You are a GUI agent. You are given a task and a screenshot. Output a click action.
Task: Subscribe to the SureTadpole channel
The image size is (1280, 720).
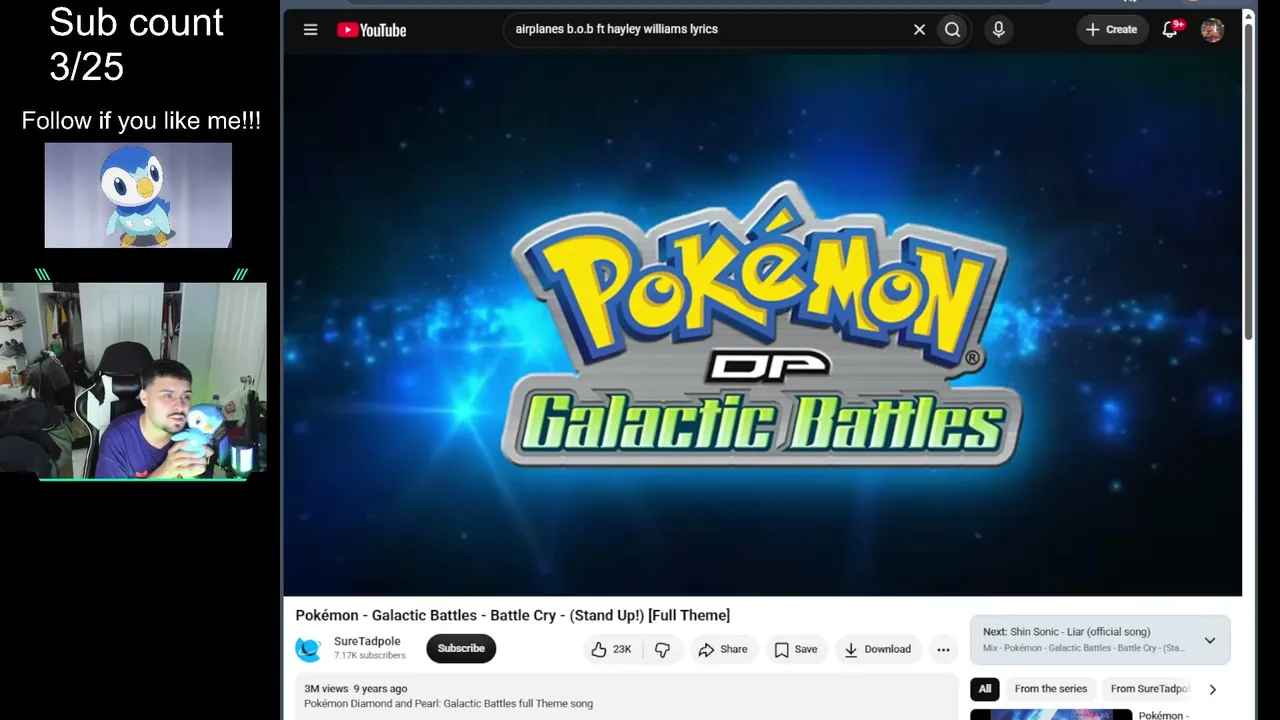[x=461, y=648]
